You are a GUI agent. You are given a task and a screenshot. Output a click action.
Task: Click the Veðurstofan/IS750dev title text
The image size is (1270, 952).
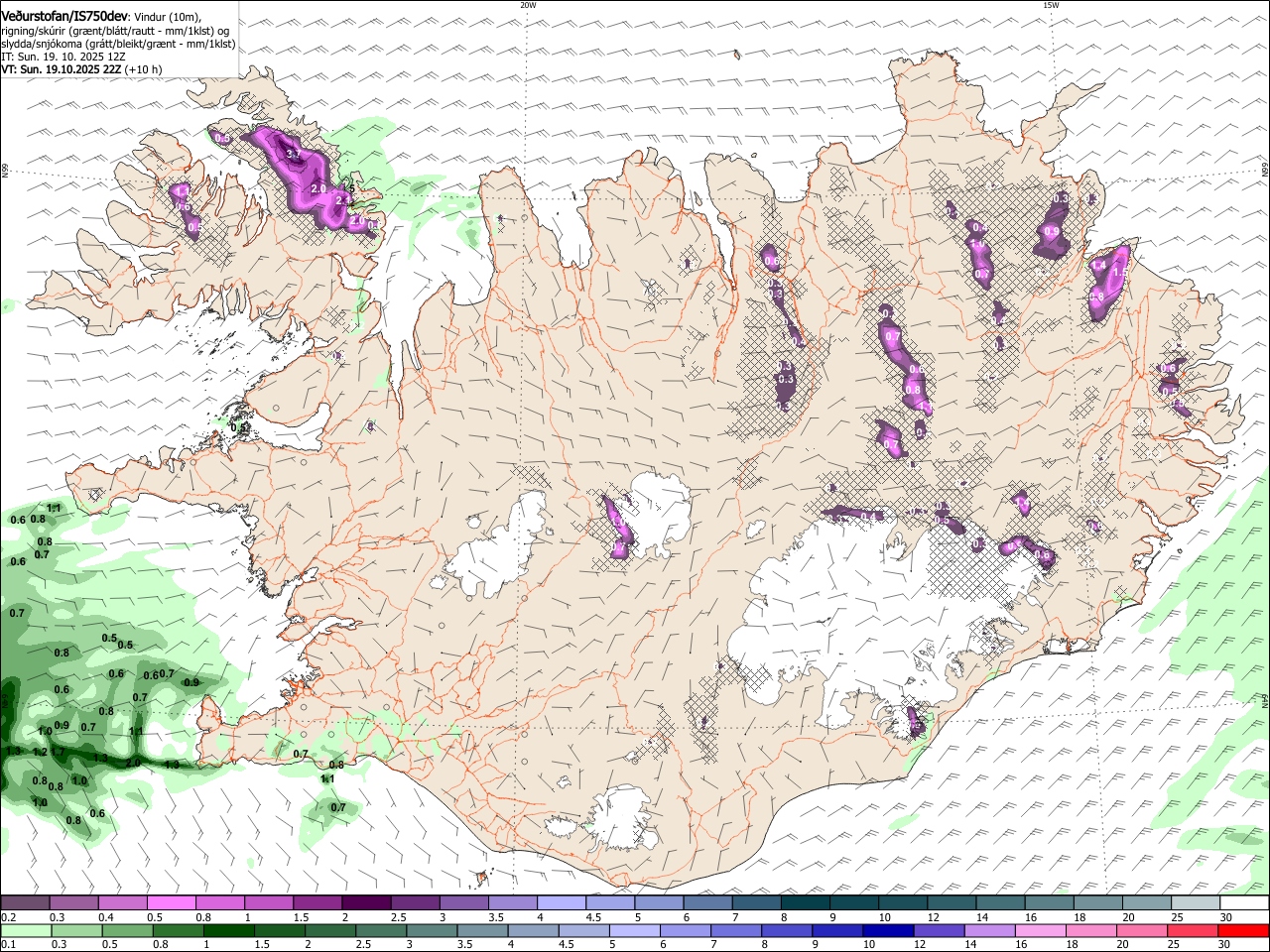64,17
